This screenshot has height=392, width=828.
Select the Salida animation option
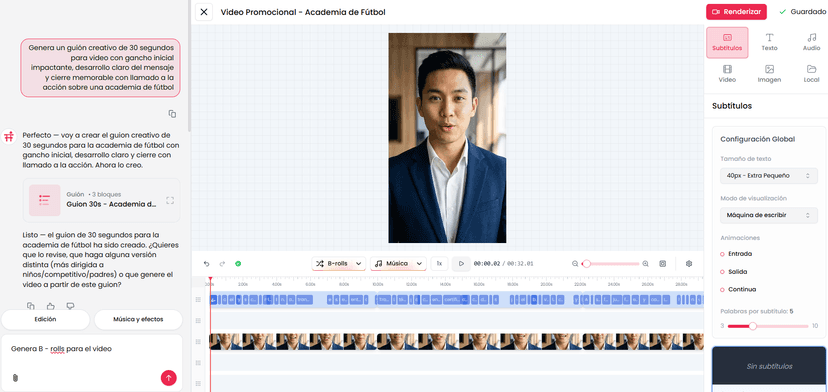pos(733,272)
